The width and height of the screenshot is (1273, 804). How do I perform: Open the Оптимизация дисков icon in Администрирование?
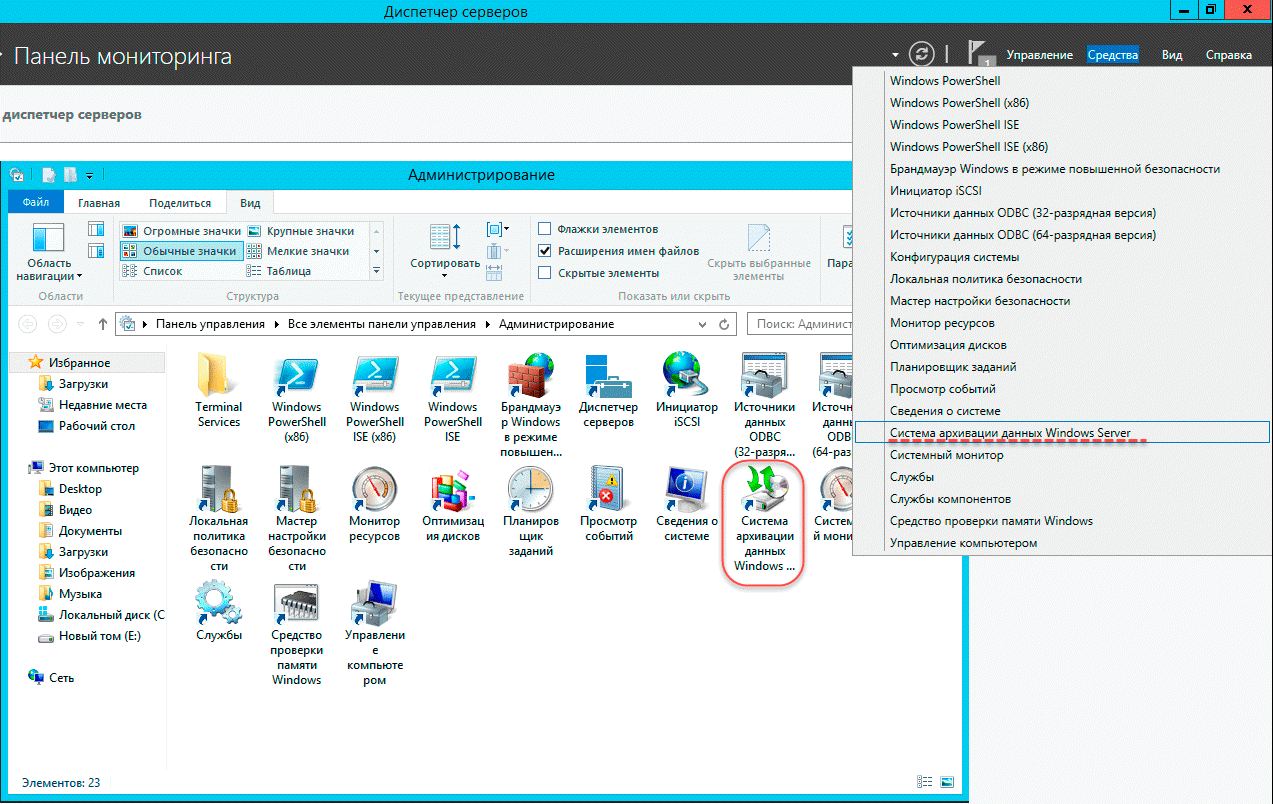[452, 490]
